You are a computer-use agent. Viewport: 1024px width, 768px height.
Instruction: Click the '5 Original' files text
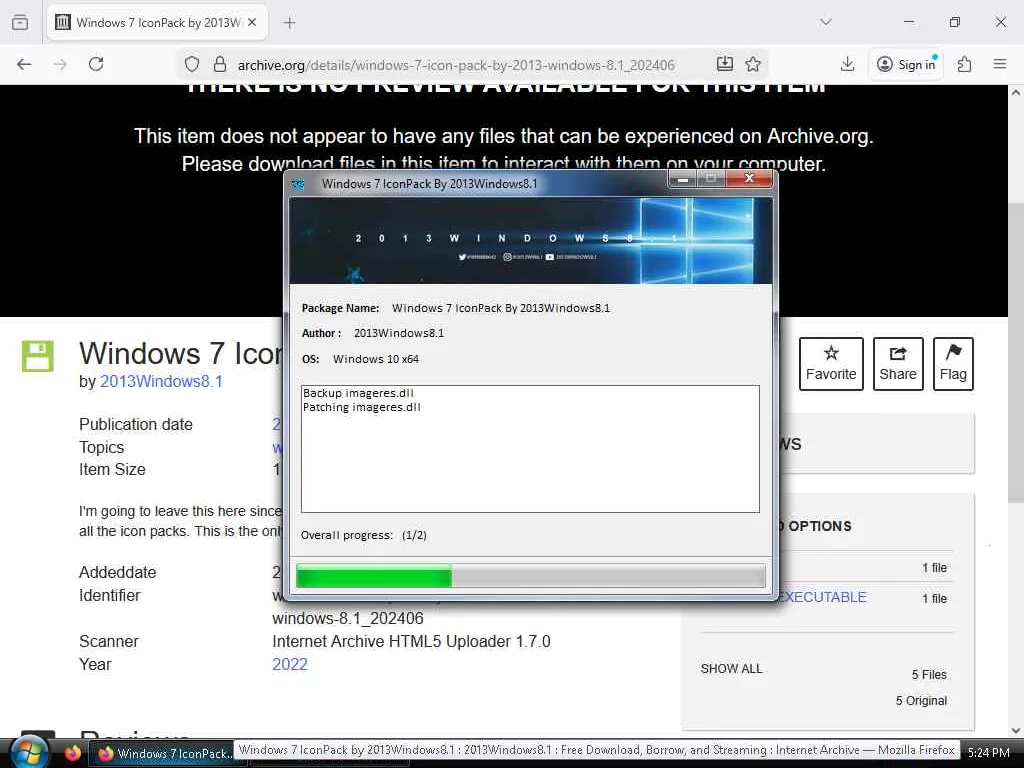921,701
